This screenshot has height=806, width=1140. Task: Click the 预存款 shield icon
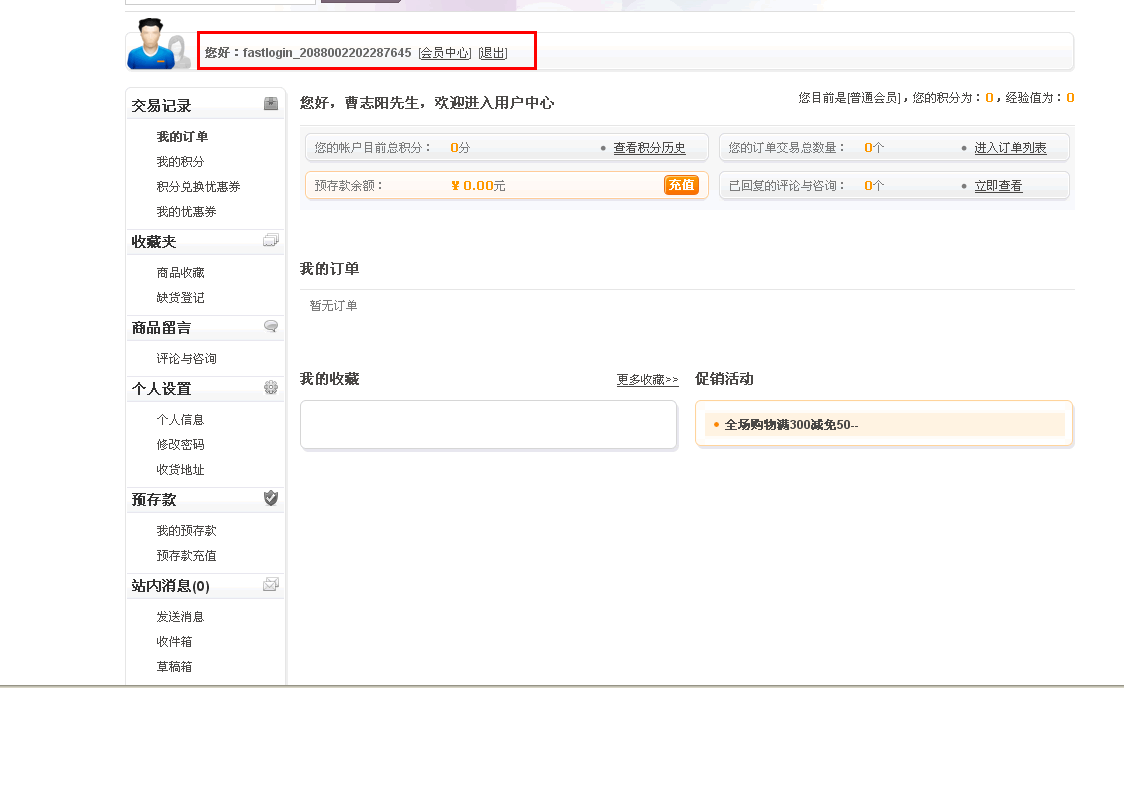(271, 498)
